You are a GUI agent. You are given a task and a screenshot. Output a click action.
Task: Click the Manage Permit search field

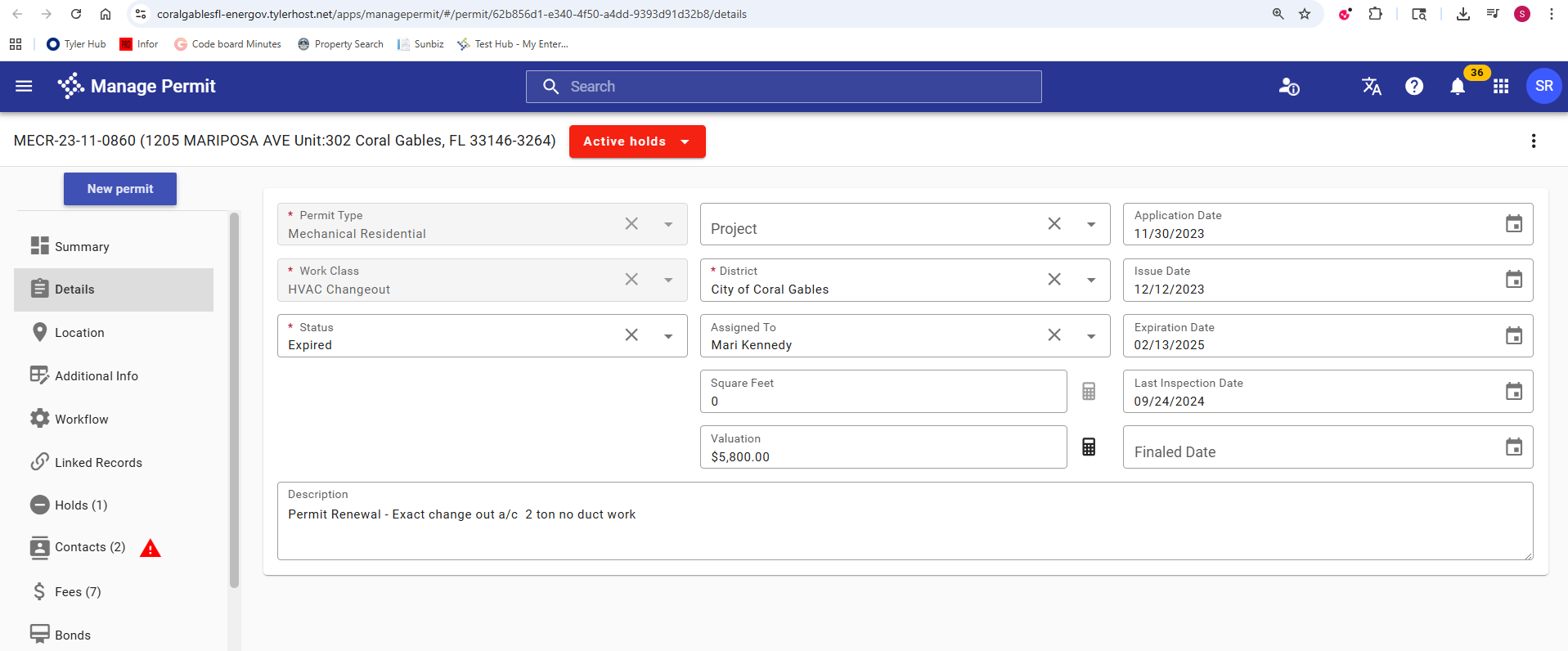point(783,87)
